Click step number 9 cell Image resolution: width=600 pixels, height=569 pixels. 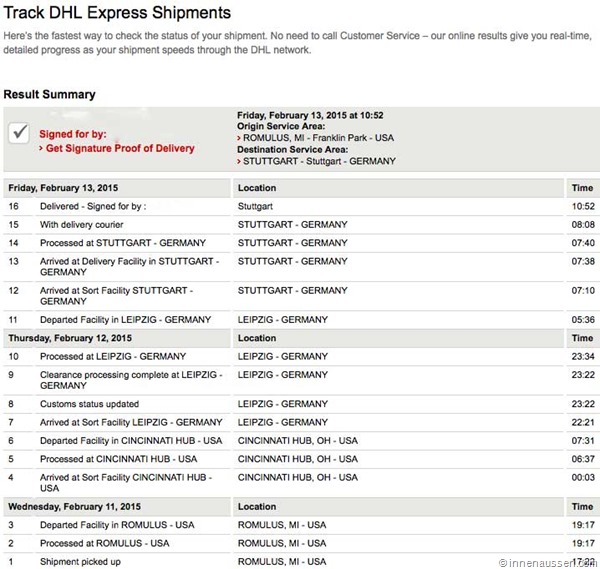tap(11, 375)
